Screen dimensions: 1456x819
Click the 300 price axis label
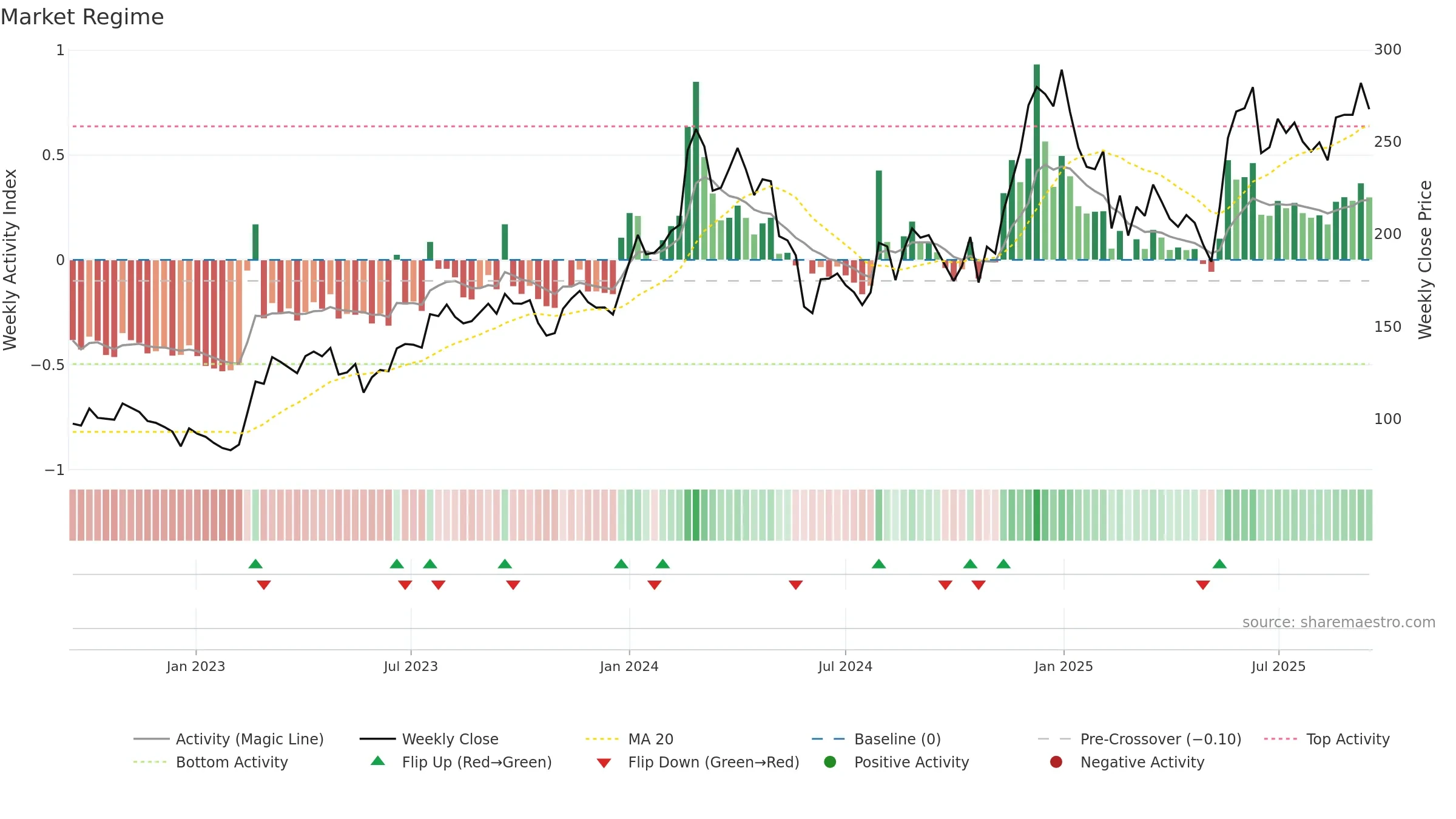[1387, 50]
